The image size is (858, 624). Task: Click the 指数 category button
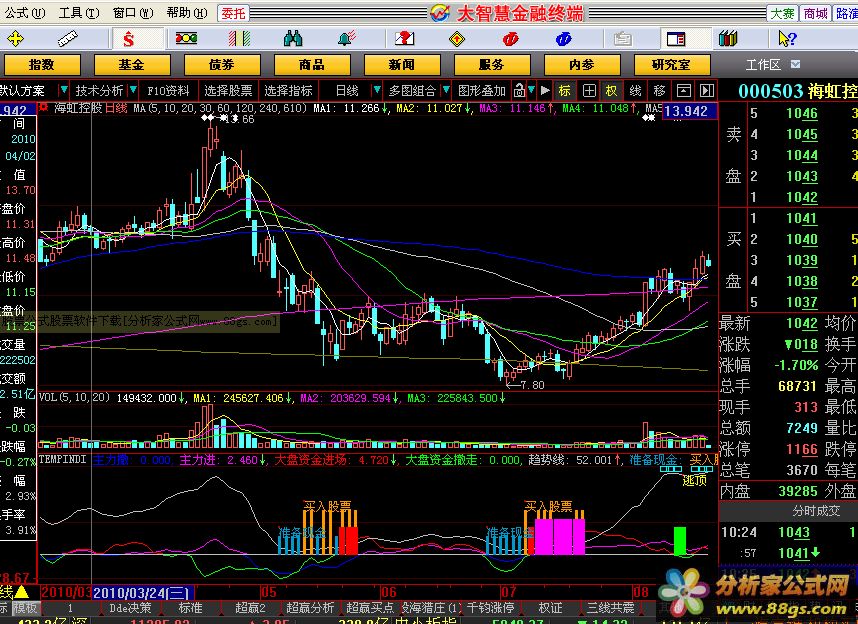click(x=42, y=65)
